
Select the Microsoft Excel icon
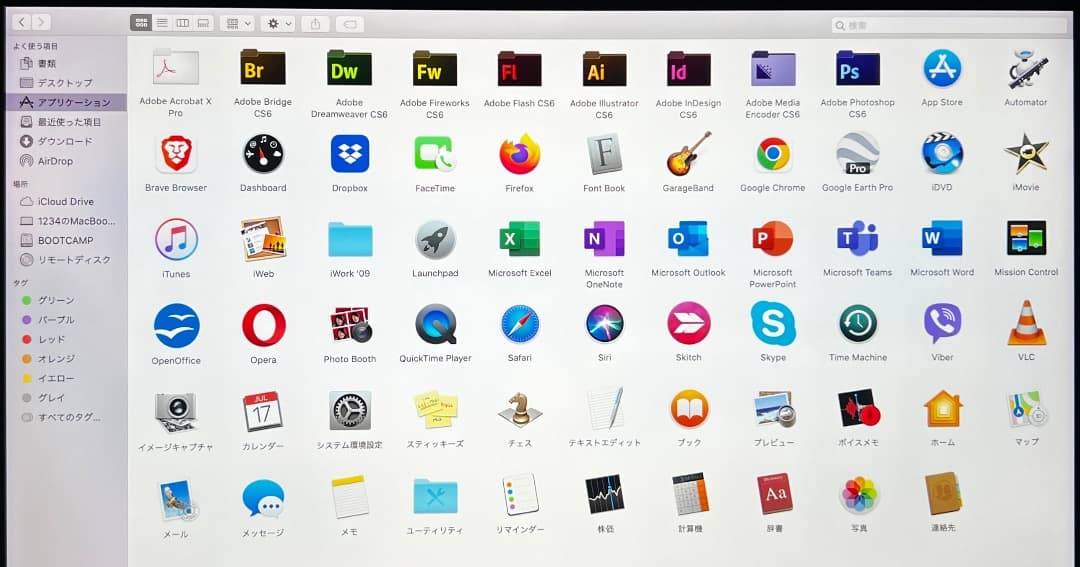point(519,240)
